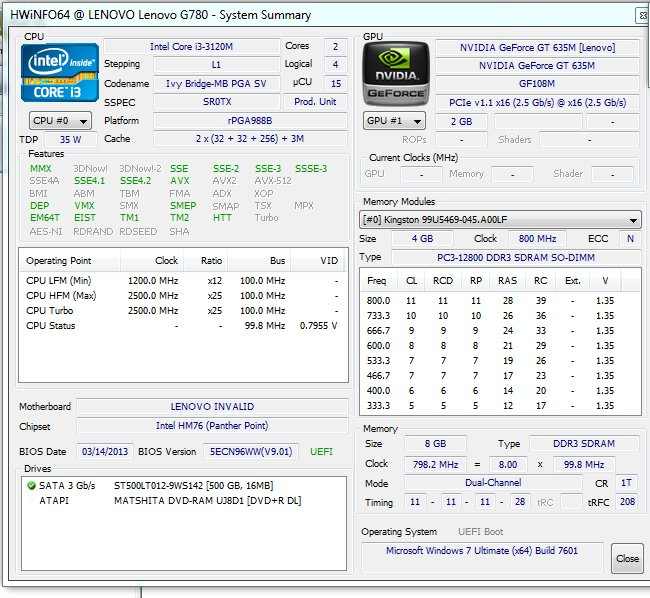Click the GF108M GPU codename
650x598 pixels.
(537, 84)
